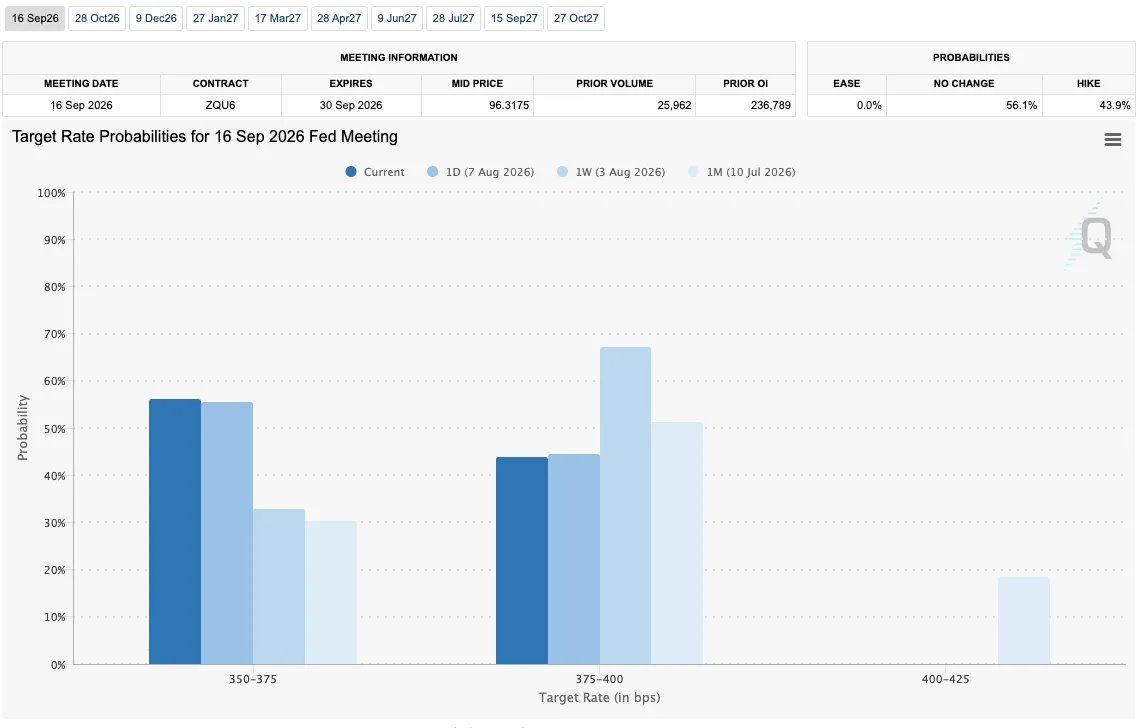Toggle the Current series legend dot
The width and height of the screenshot is (1140, 728).
(x=351, y=172)
